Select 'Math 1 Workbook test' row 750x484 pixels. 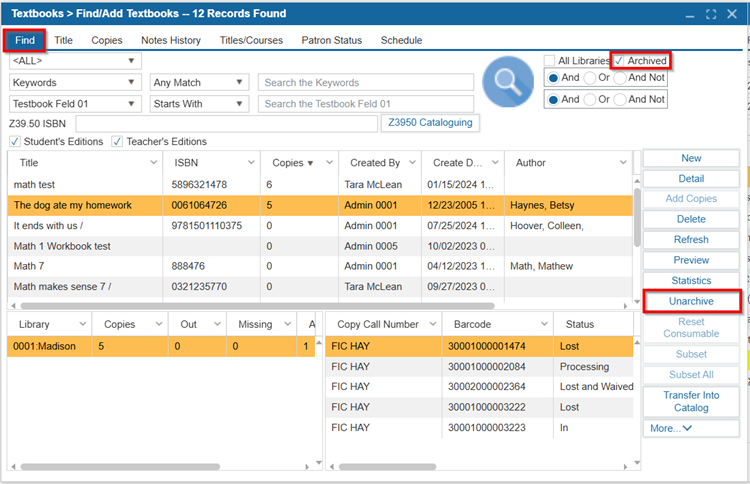pyautogui.click(x=320, y=246)
